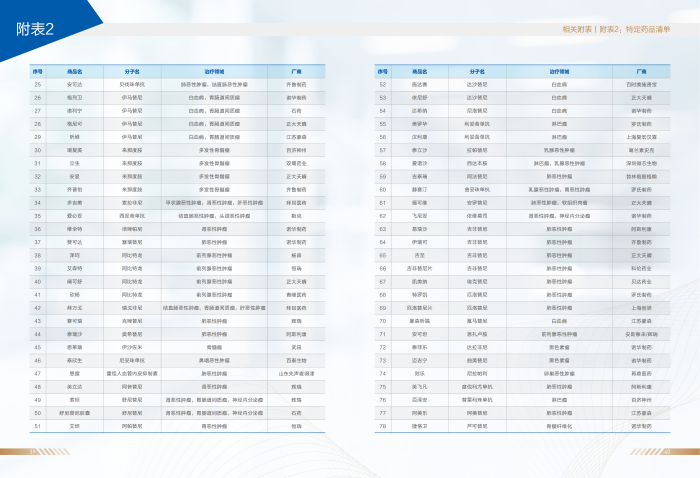
Task: Click the 分子名 header in left table
Action: click(133, 72)
